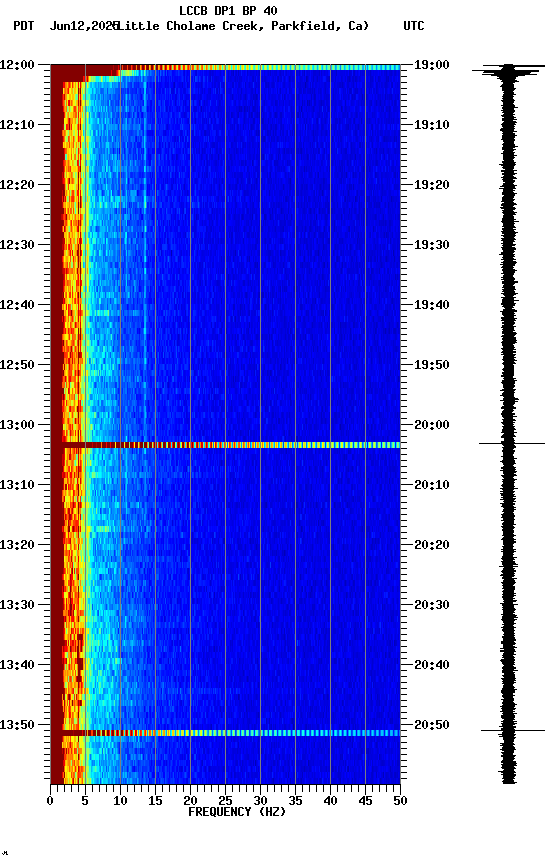Screen dimensions: 552x864
Task: Click the '12:40' PDT time label
Action: (17, 305)
